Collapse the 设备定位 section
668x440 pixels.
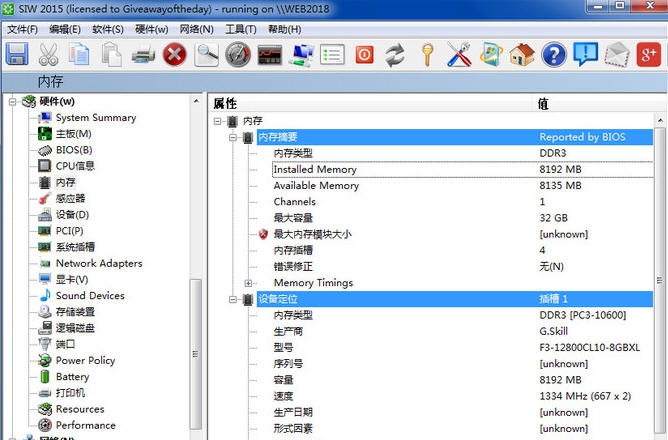233,299
